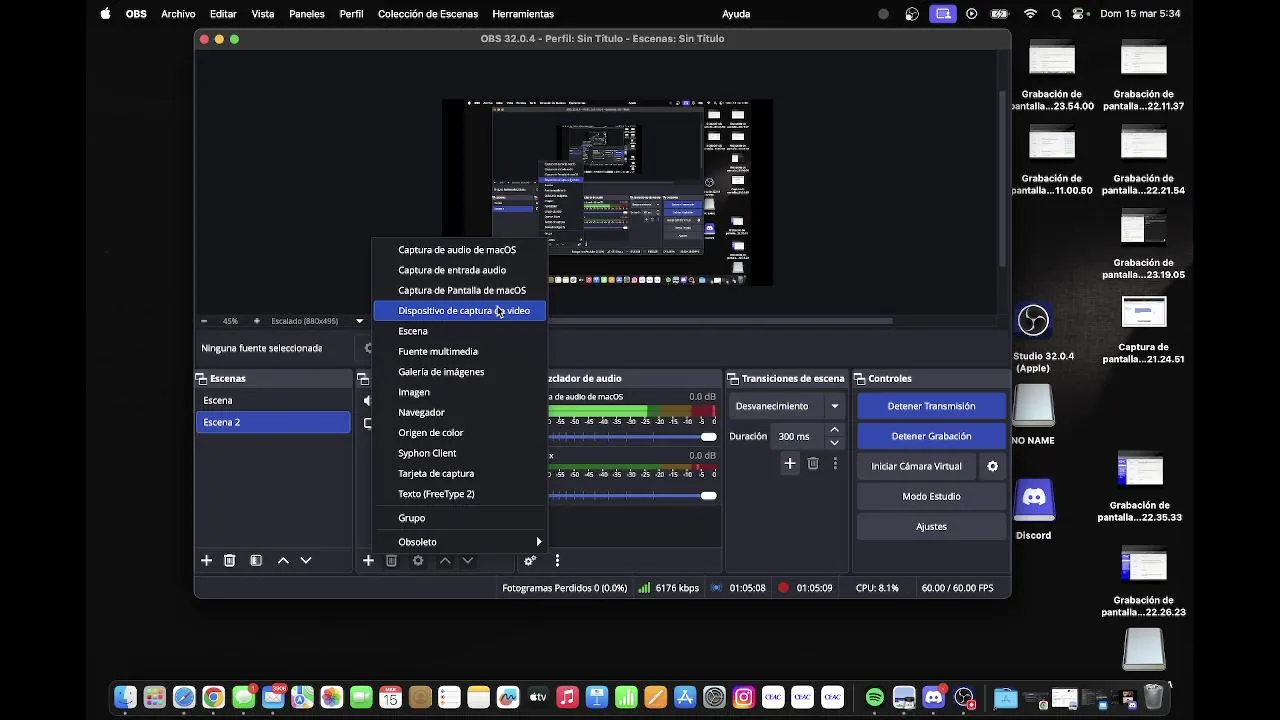
Task: Zoom in preview with the plus icon
Action: (x=257, y=321)
